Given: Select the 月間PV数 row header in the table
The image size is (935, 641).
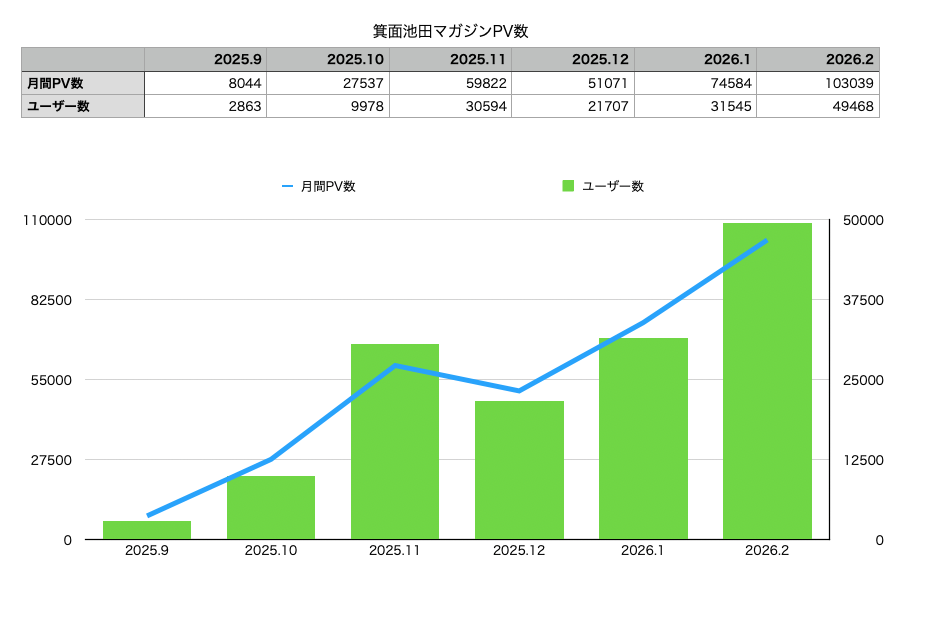Looking at the screenshot, I should (83, 83).
